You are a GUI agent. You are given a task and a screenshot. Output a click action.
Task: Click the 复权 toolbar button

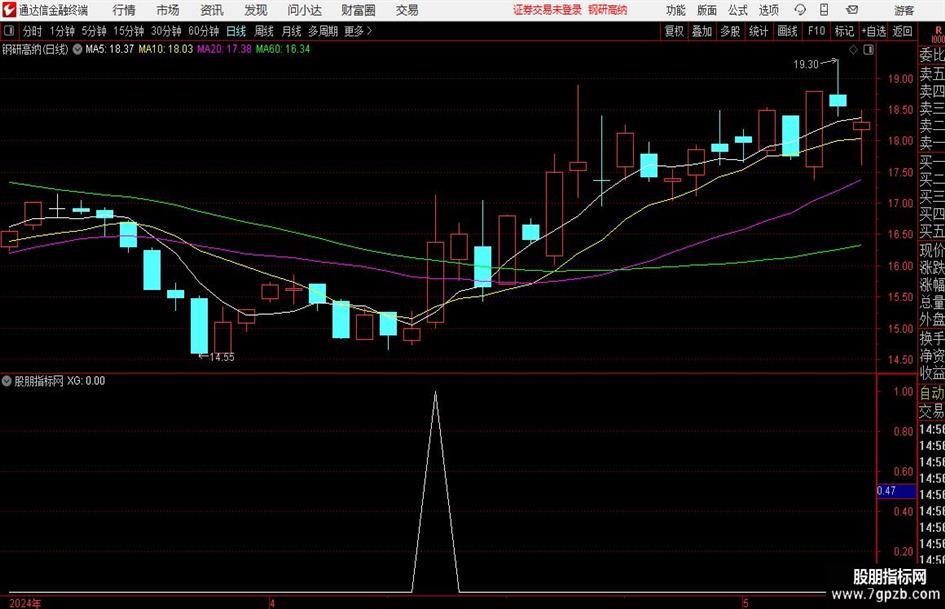[x=674, y=31]
